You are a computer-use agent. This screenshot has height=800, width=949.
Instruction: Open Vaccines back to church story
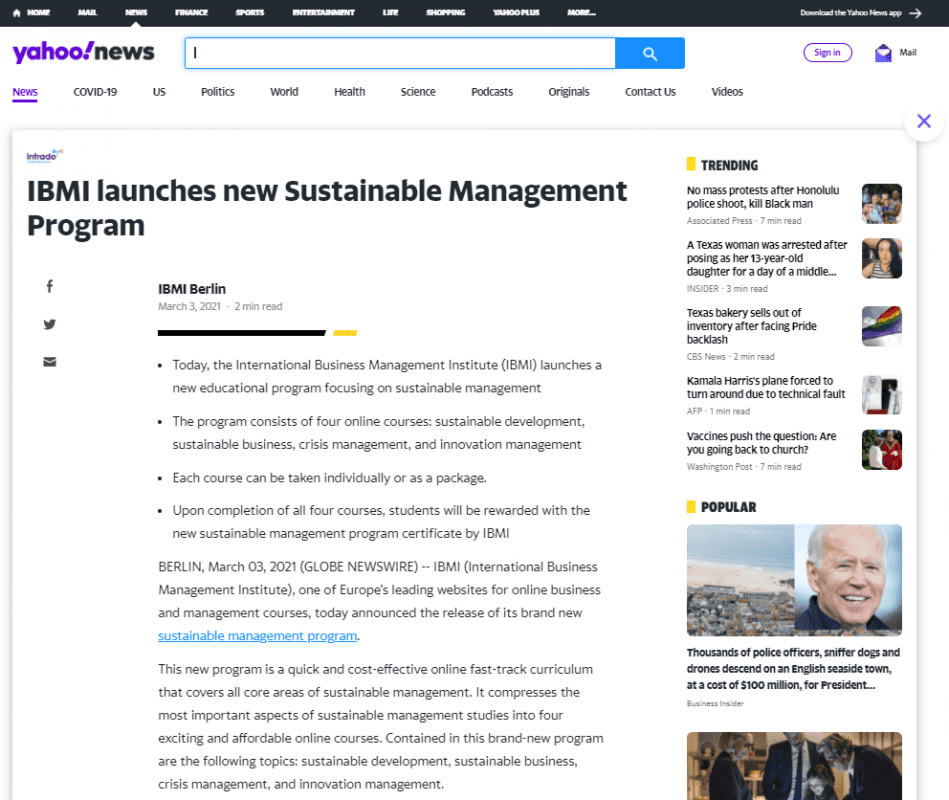click(761, 443)
